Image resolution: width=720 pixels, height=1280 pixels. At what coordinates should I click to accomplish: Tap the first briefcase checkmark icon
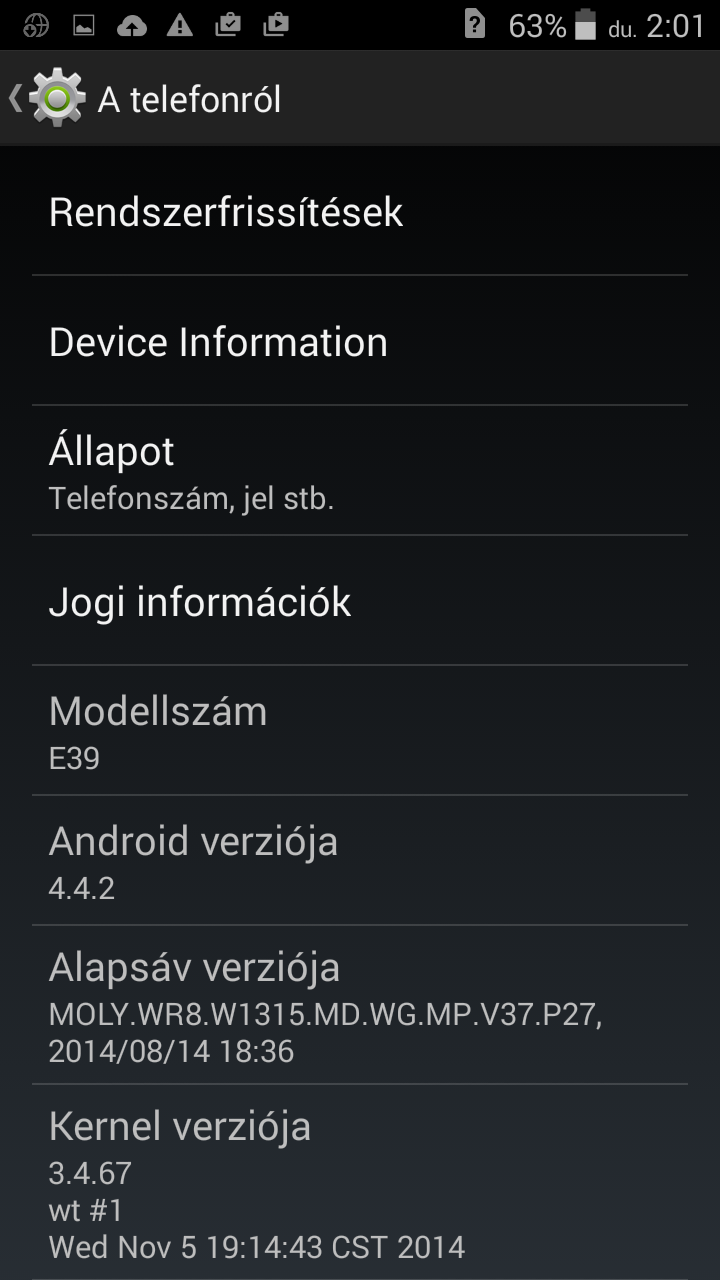228,25
